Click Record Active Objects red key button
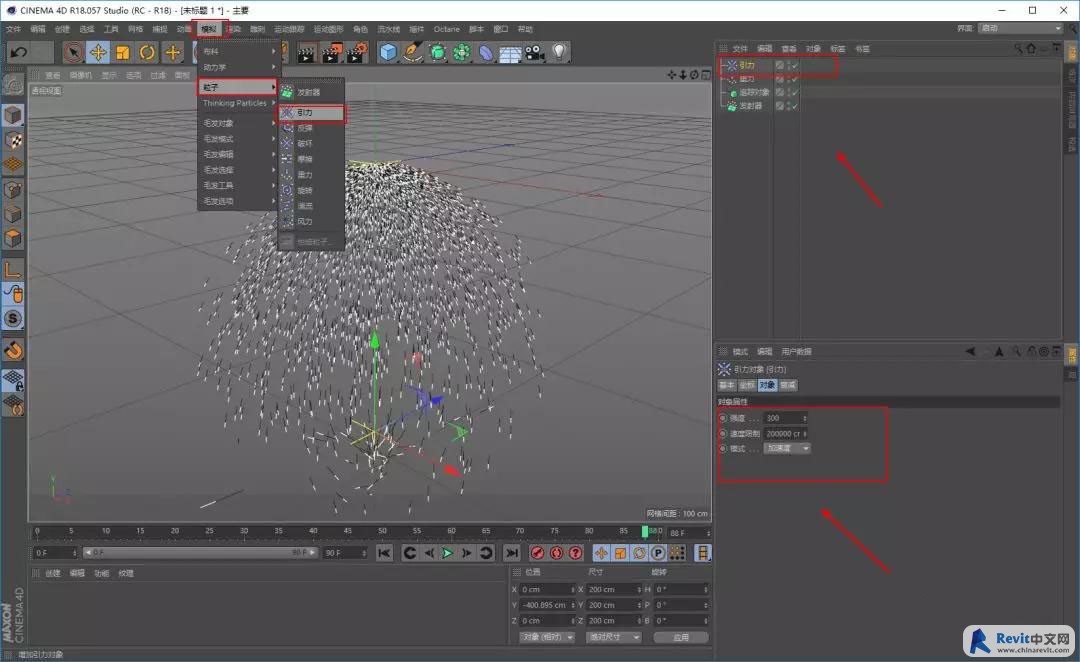Screen dimensions: 1080x662 pyautogui.click(x=537, y=553)
